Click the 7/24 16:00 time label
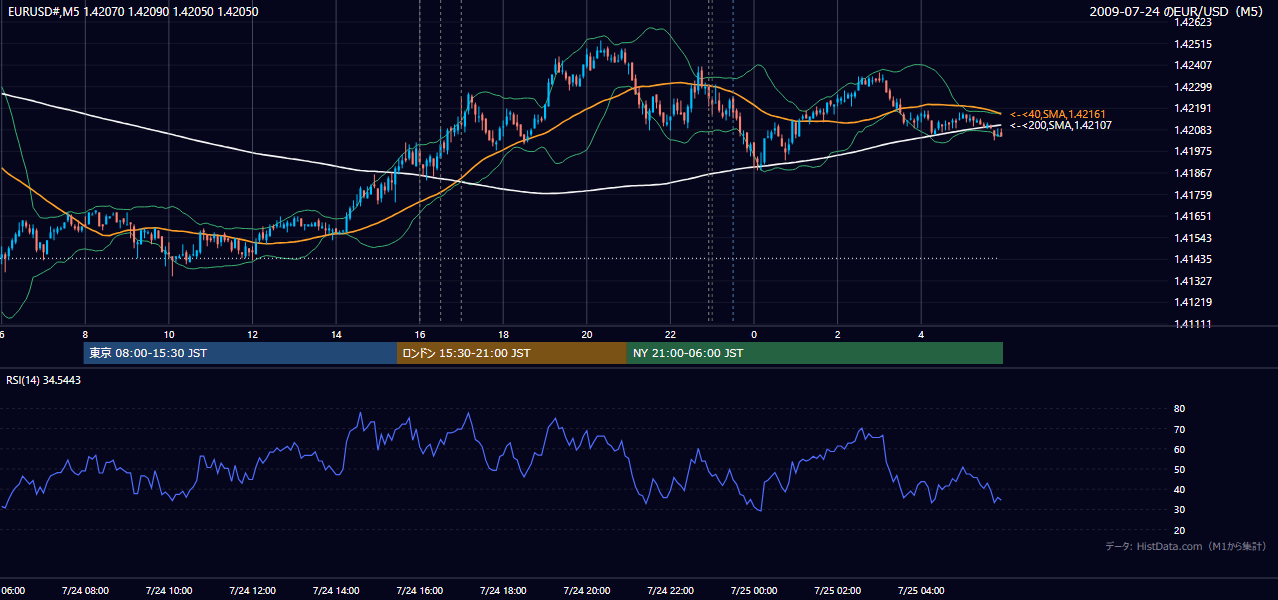 click(x=419, y=591)
